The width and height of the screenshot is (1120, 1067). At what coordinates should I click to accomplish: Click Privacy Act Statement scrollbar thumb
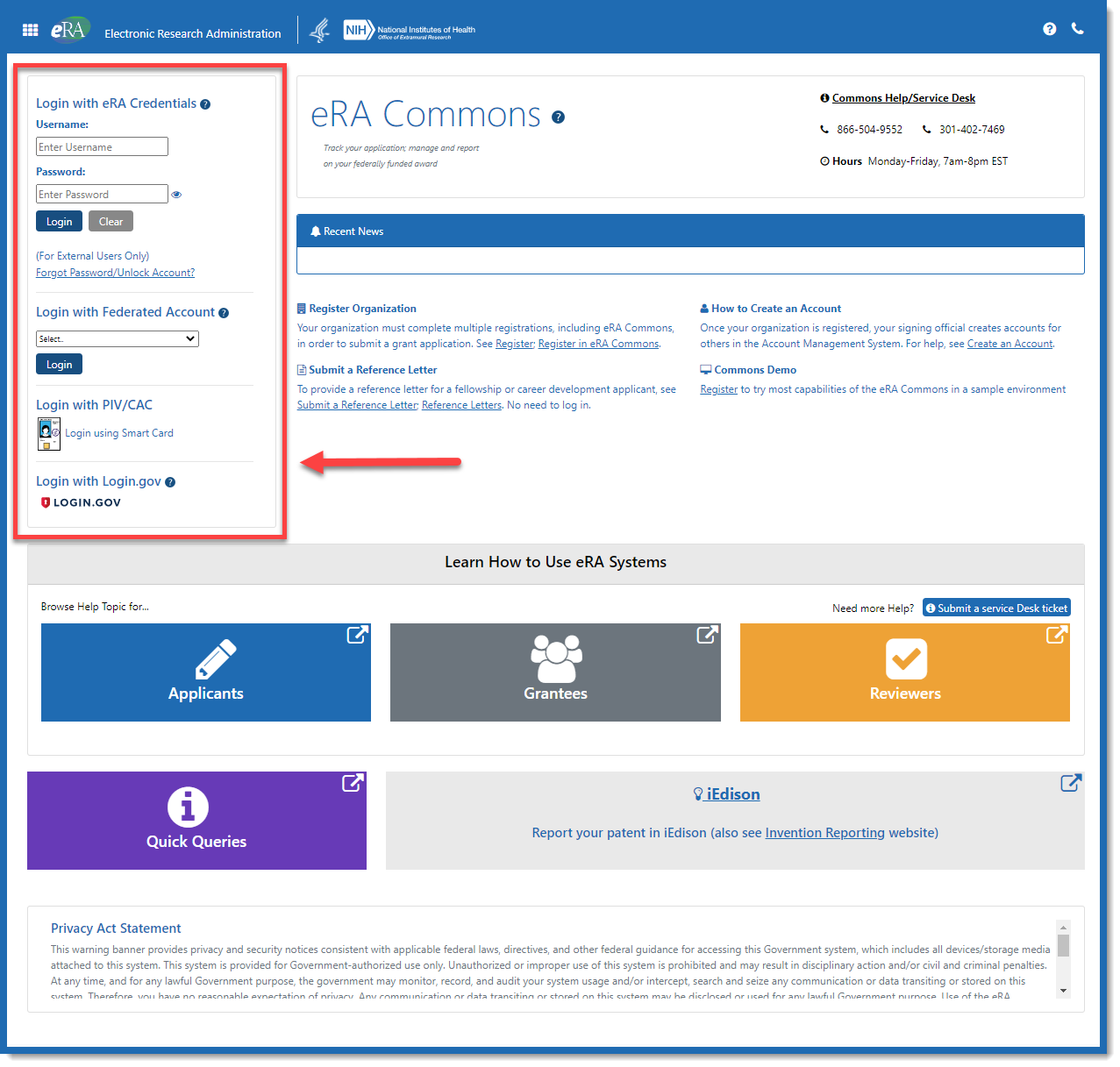click(1063, 945)
